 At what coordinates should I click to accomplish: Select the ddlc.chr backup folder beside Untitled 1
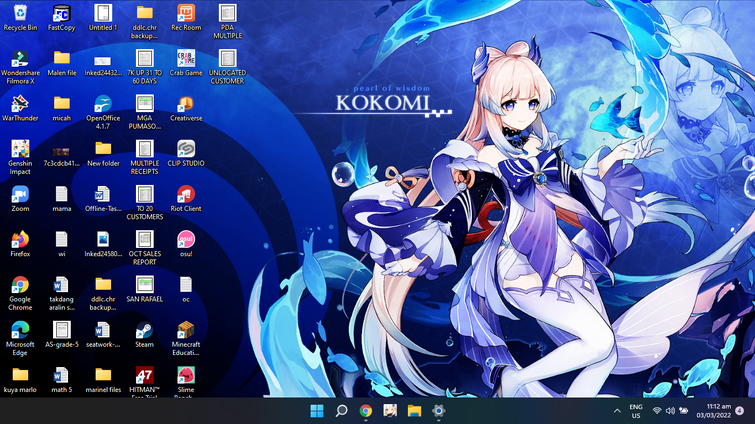pyautogui.click(x=144, y=22)
